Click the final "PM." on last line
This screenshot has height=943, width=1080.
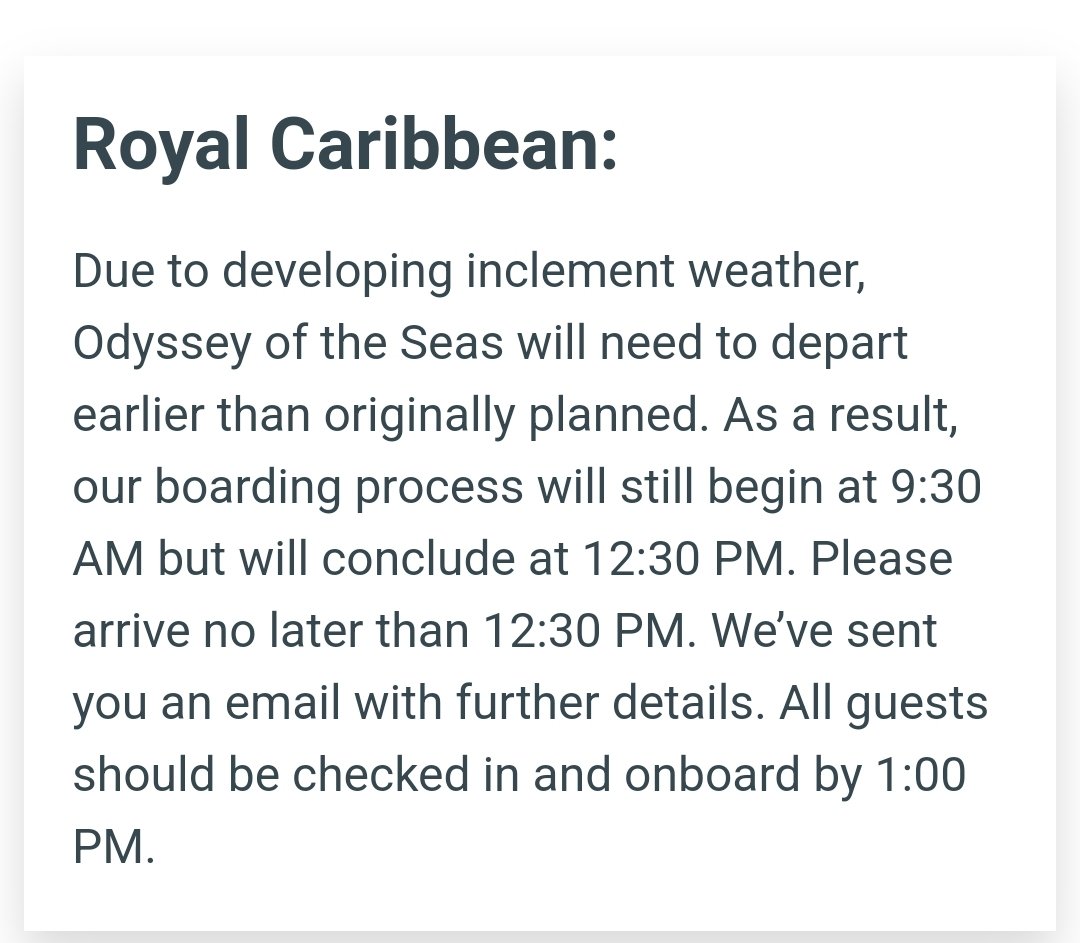[114, 847]
